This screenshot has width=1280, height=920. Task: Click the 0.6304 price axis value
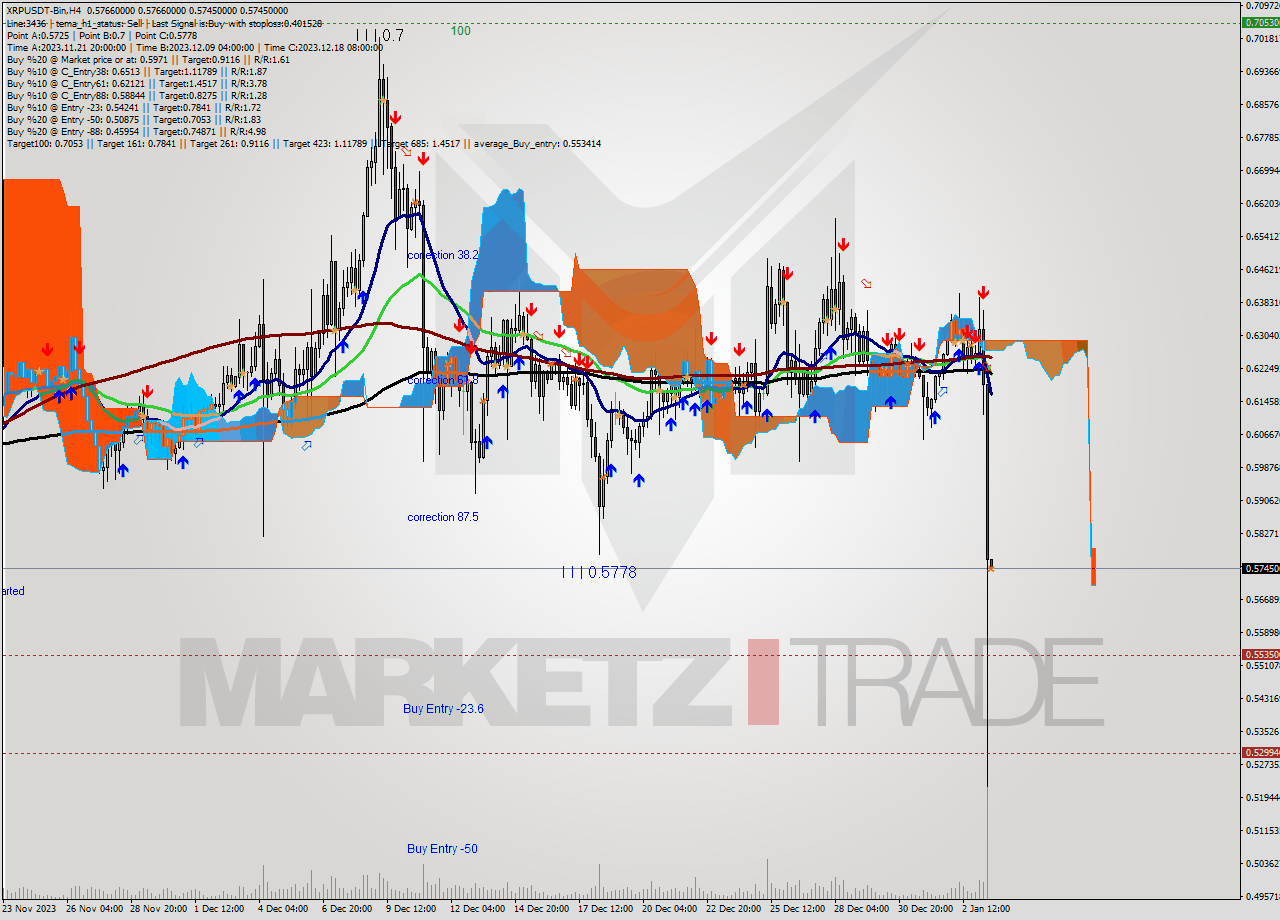[1263, 335]
